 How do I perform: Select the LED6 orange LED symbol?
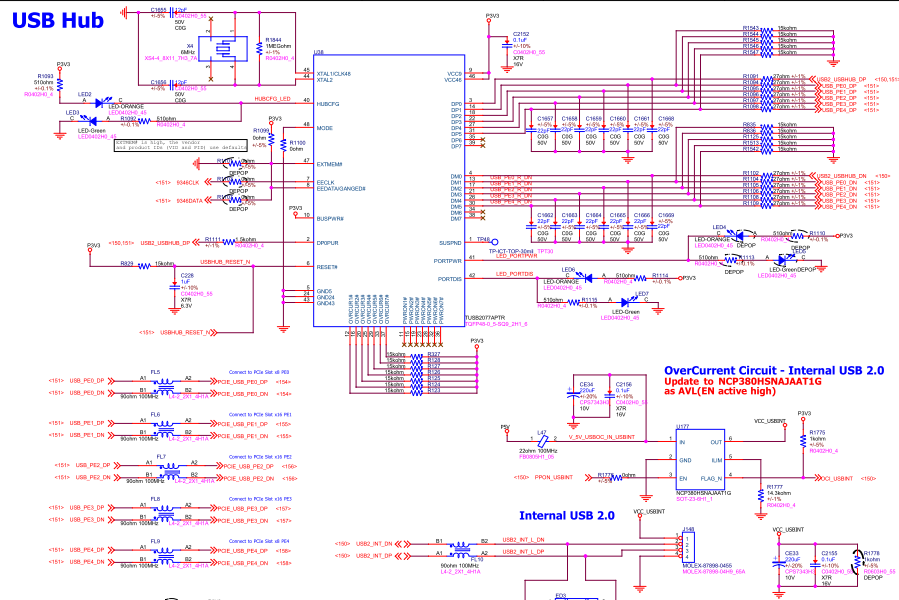tap(586, 278)
